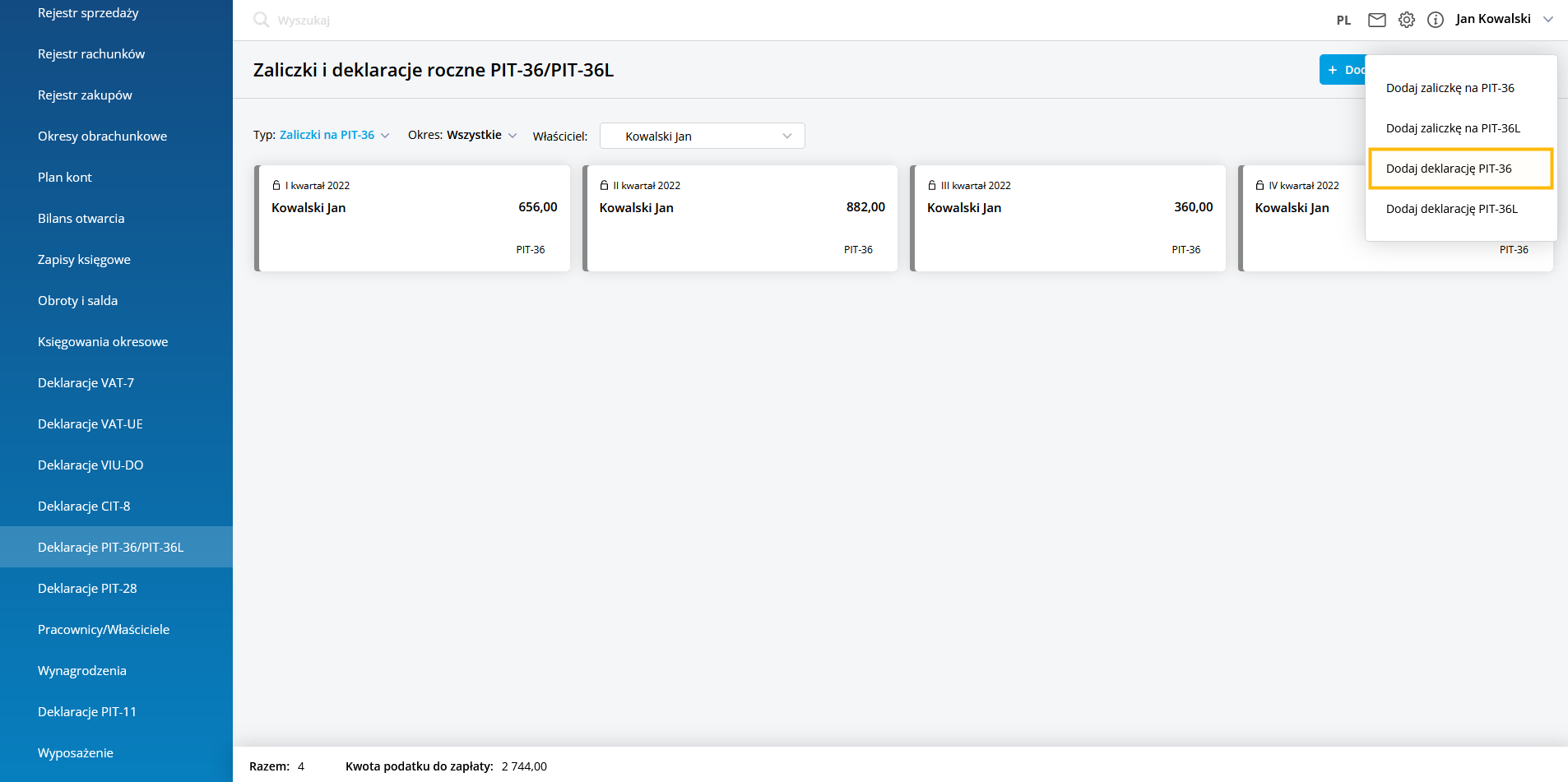The width and height of the screenshot is (1568, 782).
Task: Select Dodaj deklarację PIT-36L entry
Action: 1451,209
